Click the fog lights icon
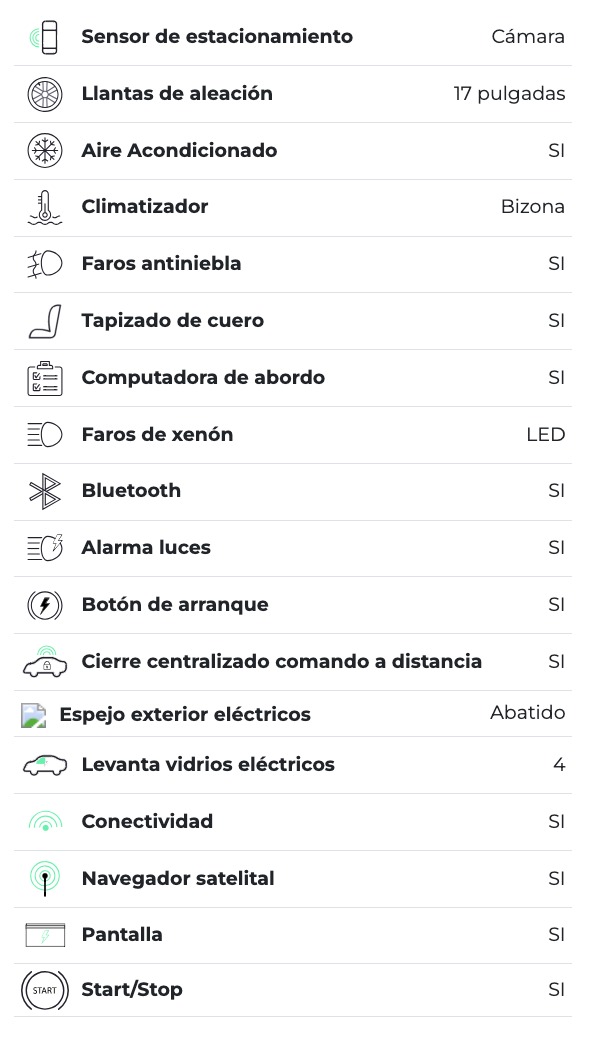600x1040 pixels. point(44,264)
